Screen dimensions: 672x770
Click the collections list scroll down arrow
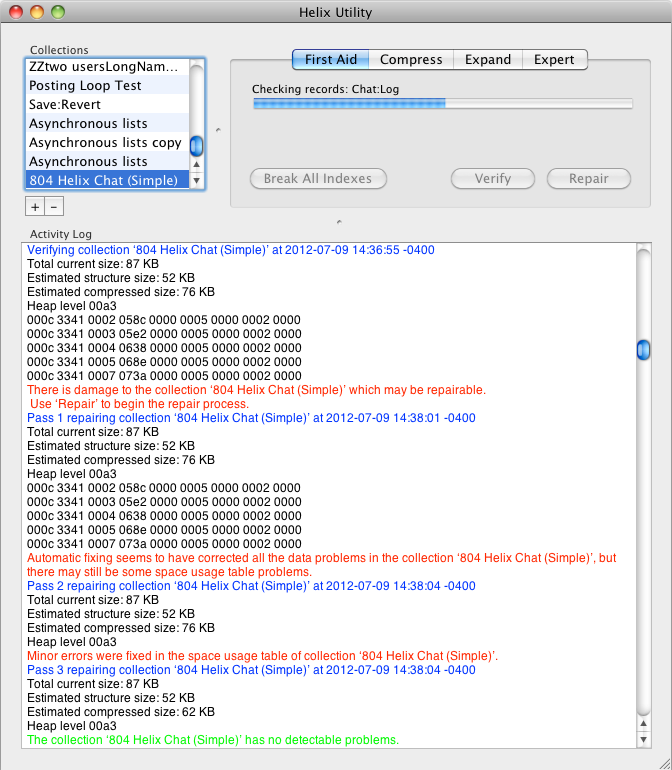click(197, 180)
